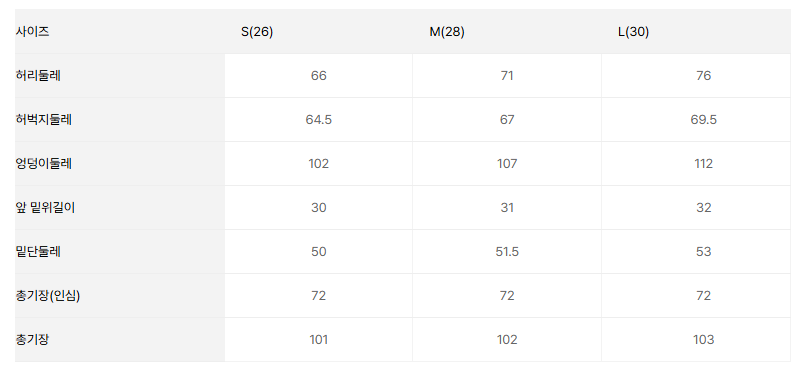Select the S(26) size column header
801x371 pixels.
point(257,32)
